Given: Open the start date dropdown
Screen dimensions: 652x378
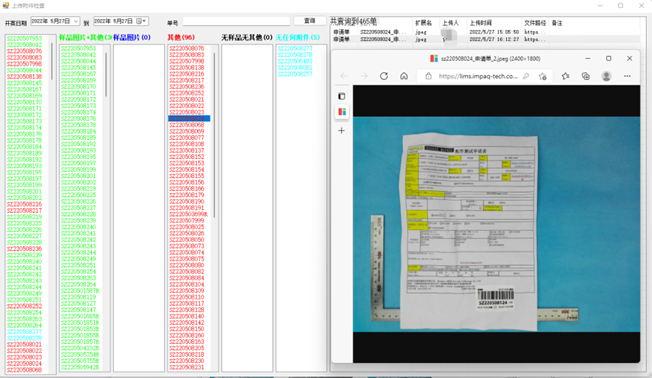Looking at the screenshot, I should coord(76,21).
